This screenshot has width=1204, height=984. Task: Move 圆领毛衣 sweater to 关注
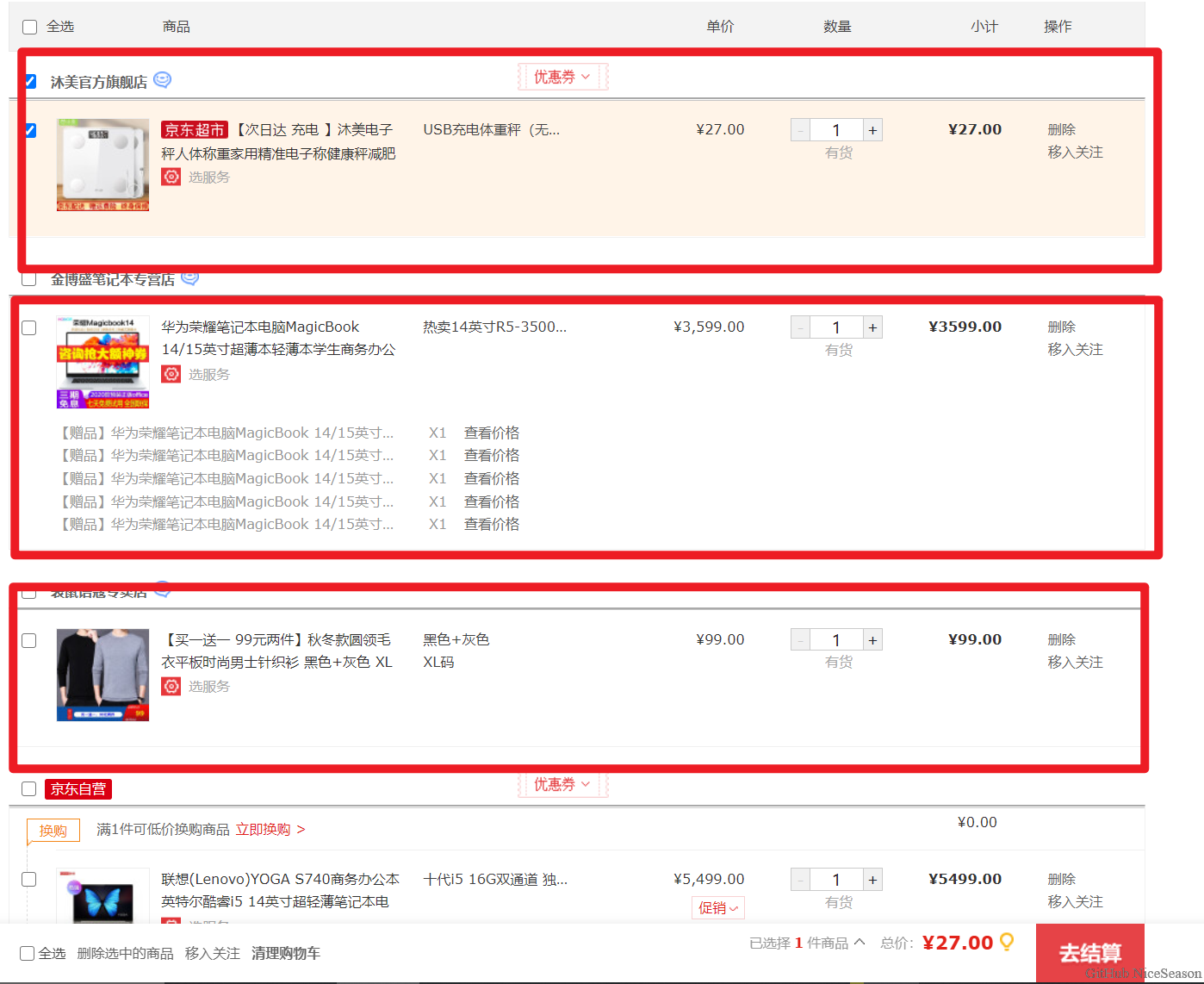click(1075, 662)
